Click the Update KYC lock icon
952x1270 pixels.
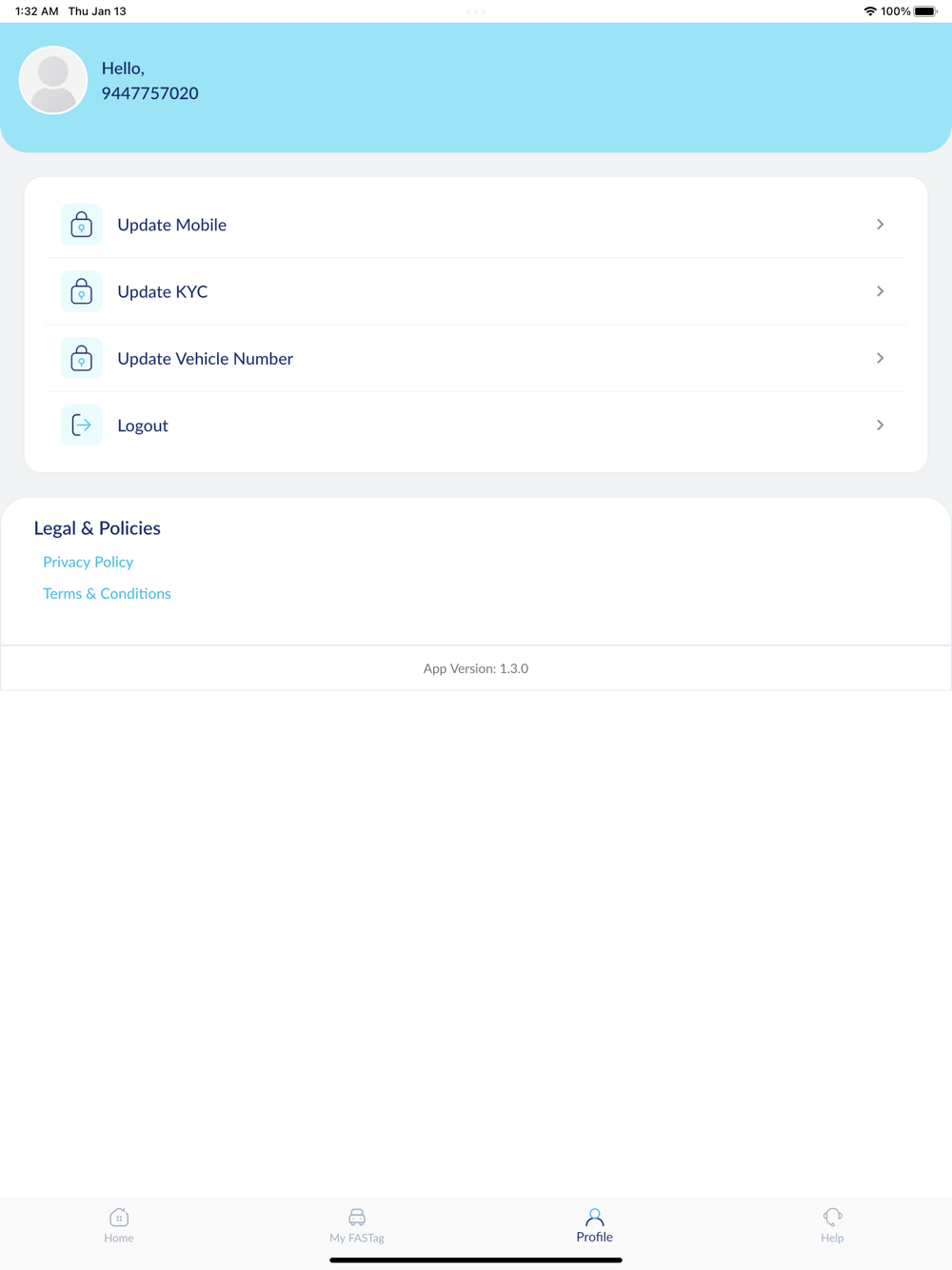(x=82, y=291)
